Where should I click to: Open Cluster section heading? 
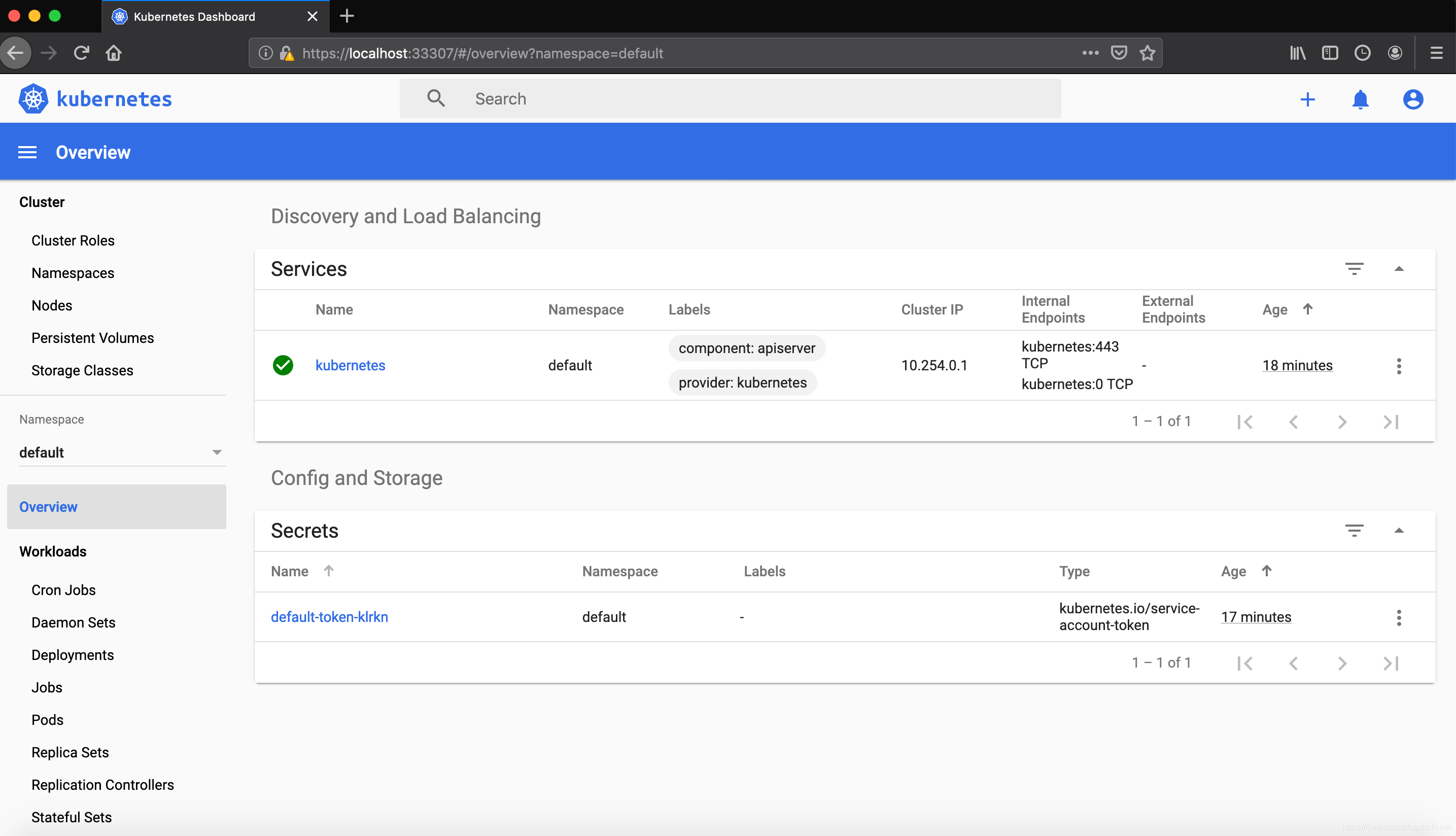click(x=42, y=202)
